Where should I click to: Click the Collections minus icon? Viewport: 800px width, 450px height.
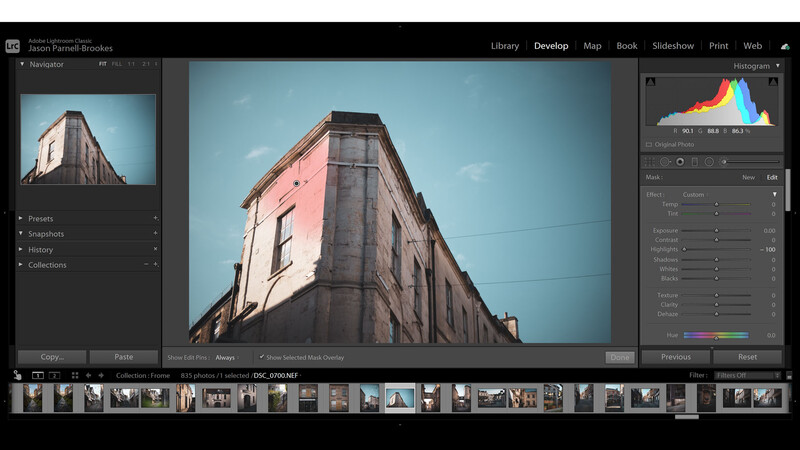(146, 264)
